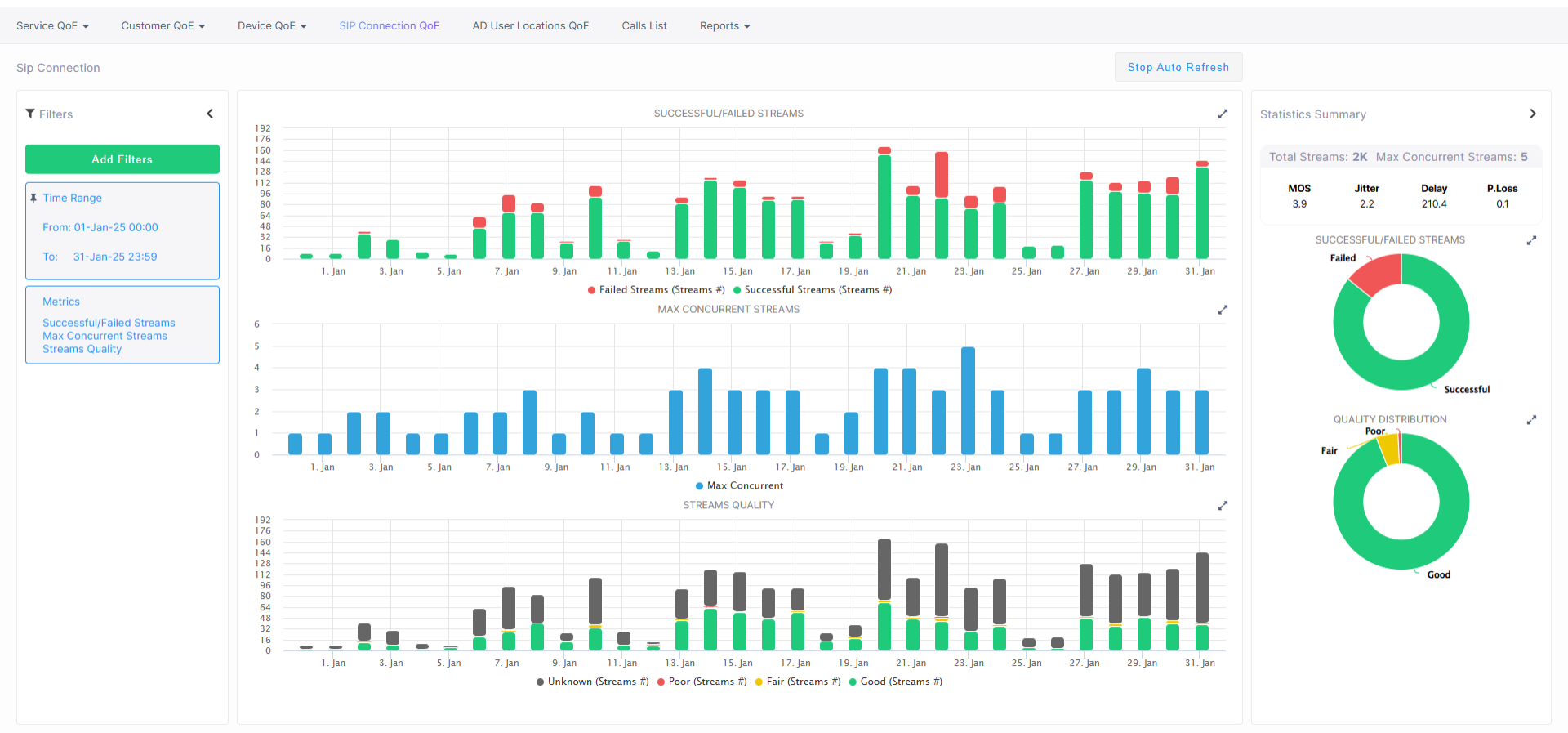Expand the Quality Distribution donut chart
Screen dimensions: 1568x733
[1531, 420]
